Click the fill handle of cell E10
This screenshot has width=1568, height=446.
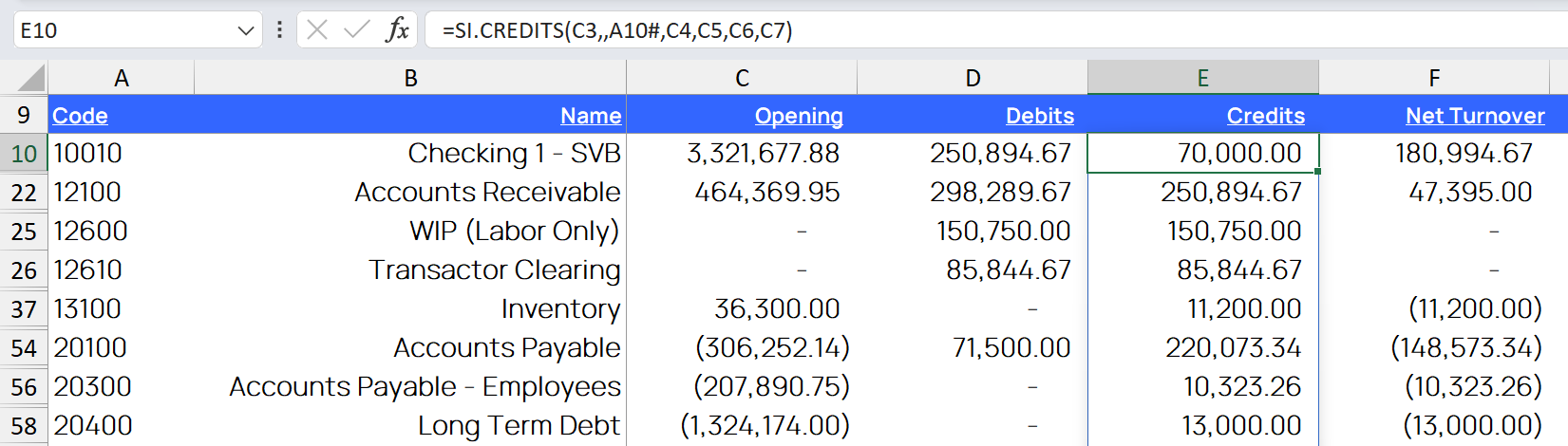[1318, 172]
